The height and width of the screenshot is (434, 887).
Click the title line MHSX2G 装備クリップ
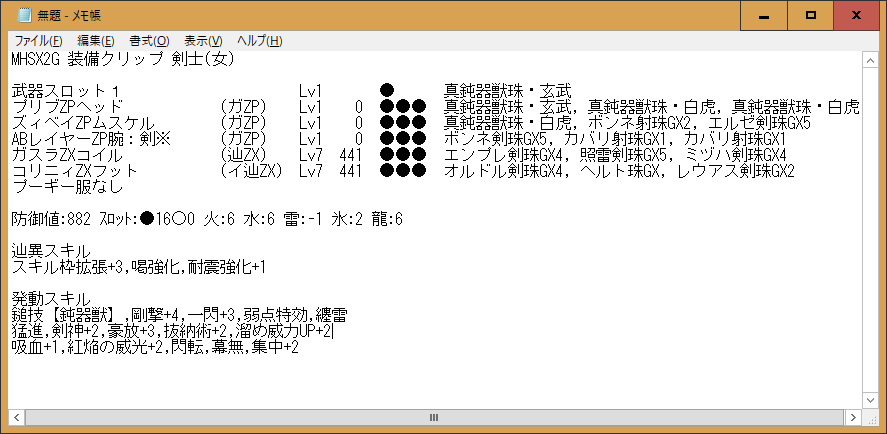123,59
